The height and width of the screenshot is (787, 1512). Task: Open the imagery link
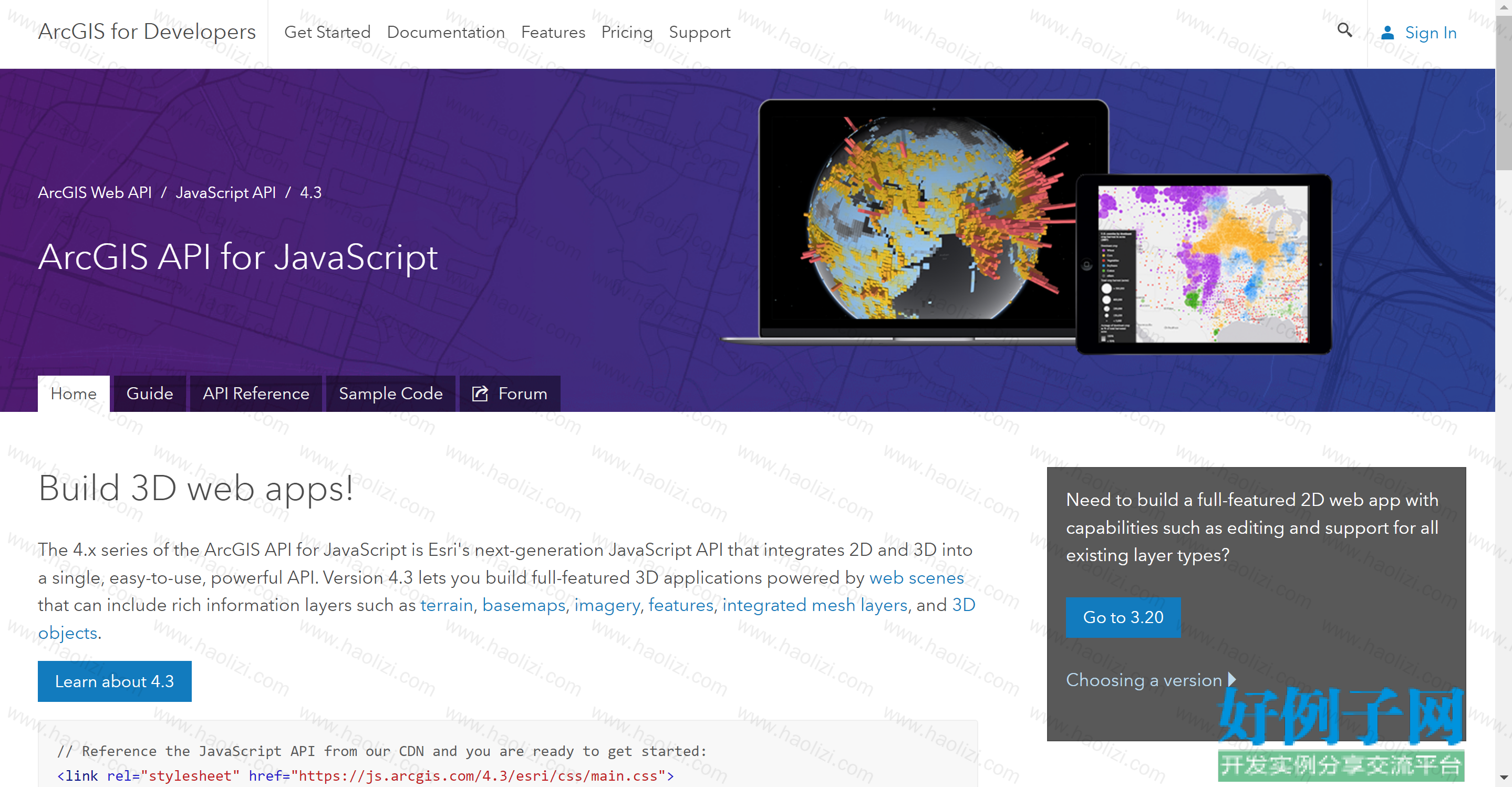pyautogui.click(x=607, y=605)
